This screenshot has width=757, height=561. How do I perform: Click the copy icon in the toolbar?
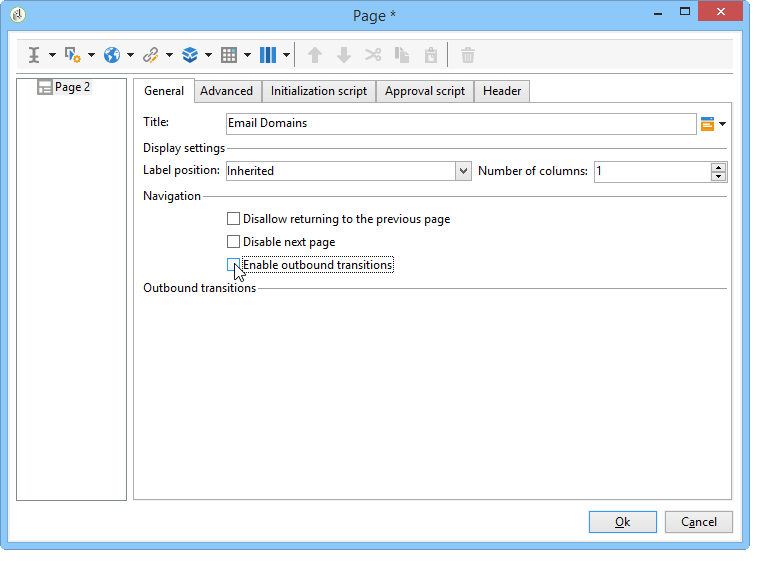click(x=402, y=55)
